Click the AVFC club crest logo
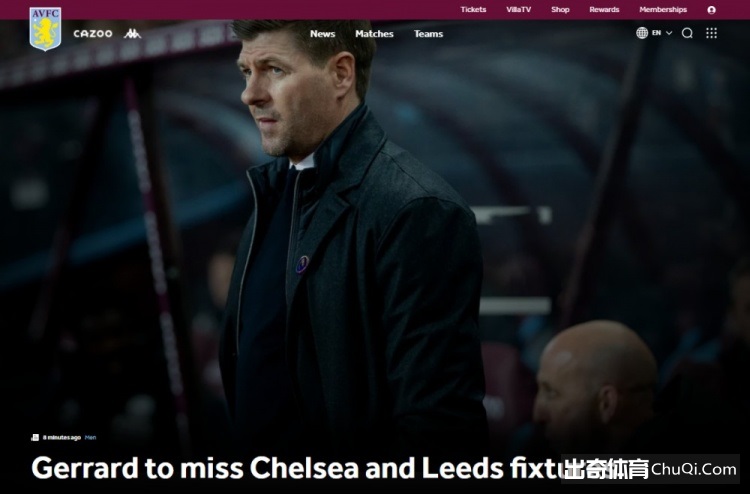This screenshot has width=750, height=494. [x=45, y=29]
